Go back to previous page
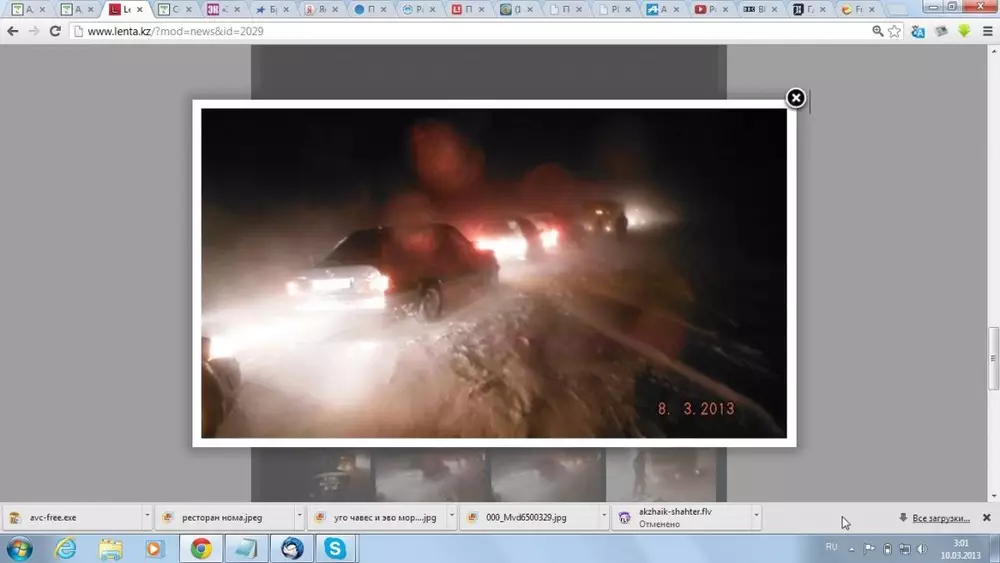 [13, 31]
